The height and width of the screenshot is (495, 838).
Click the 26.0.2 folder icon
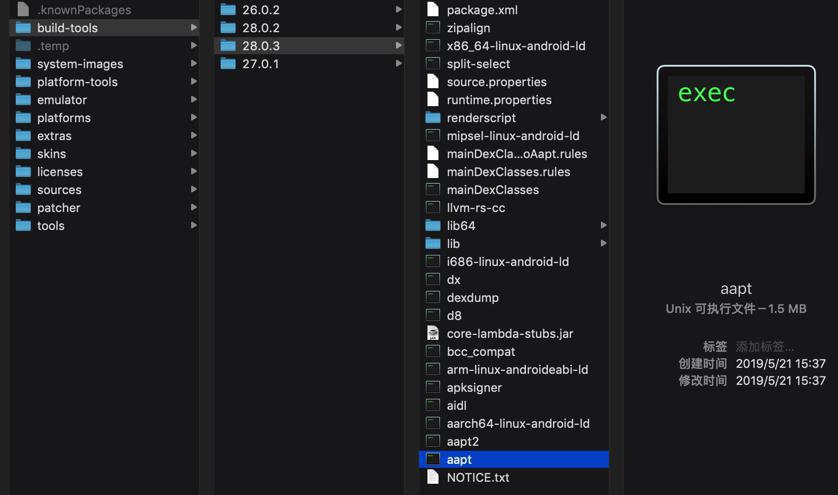coord(228,10)
